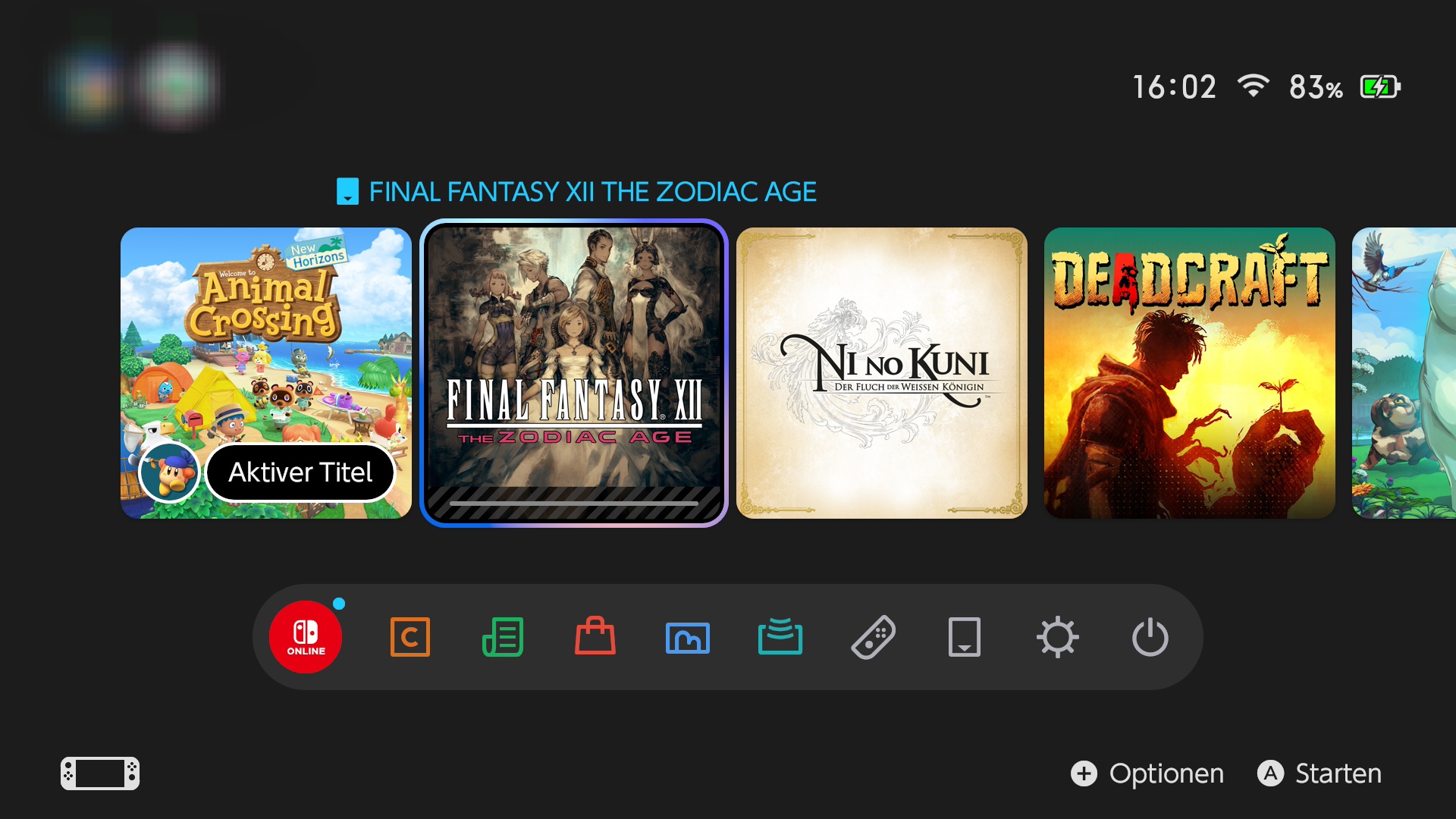
Task: Select the partially visible game tile at right
Action: 1404,373
